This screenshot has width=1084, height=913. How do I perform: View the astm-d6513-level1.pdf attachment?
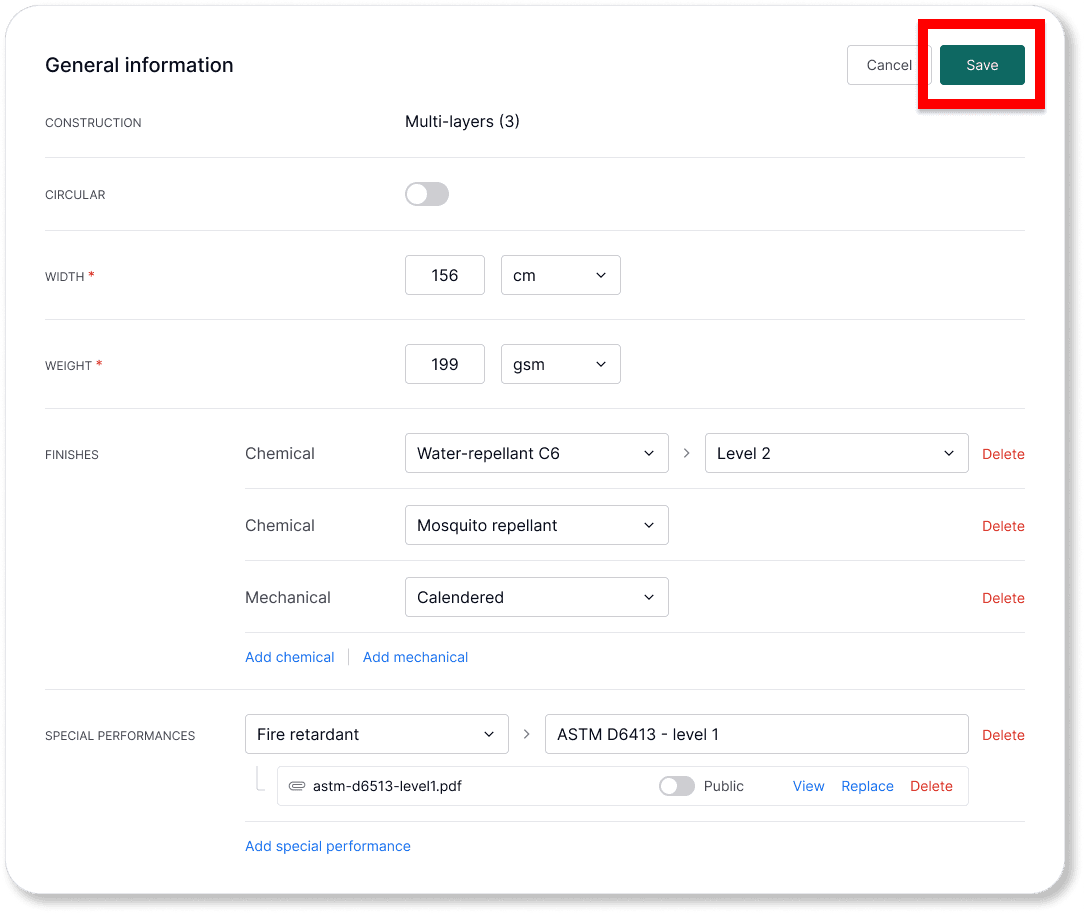coord(808,786)
